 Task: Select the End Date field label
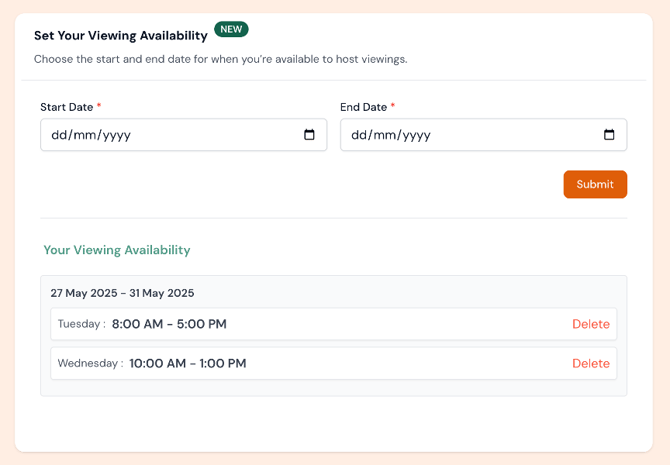pyautogui.click(x=363, y=107)
